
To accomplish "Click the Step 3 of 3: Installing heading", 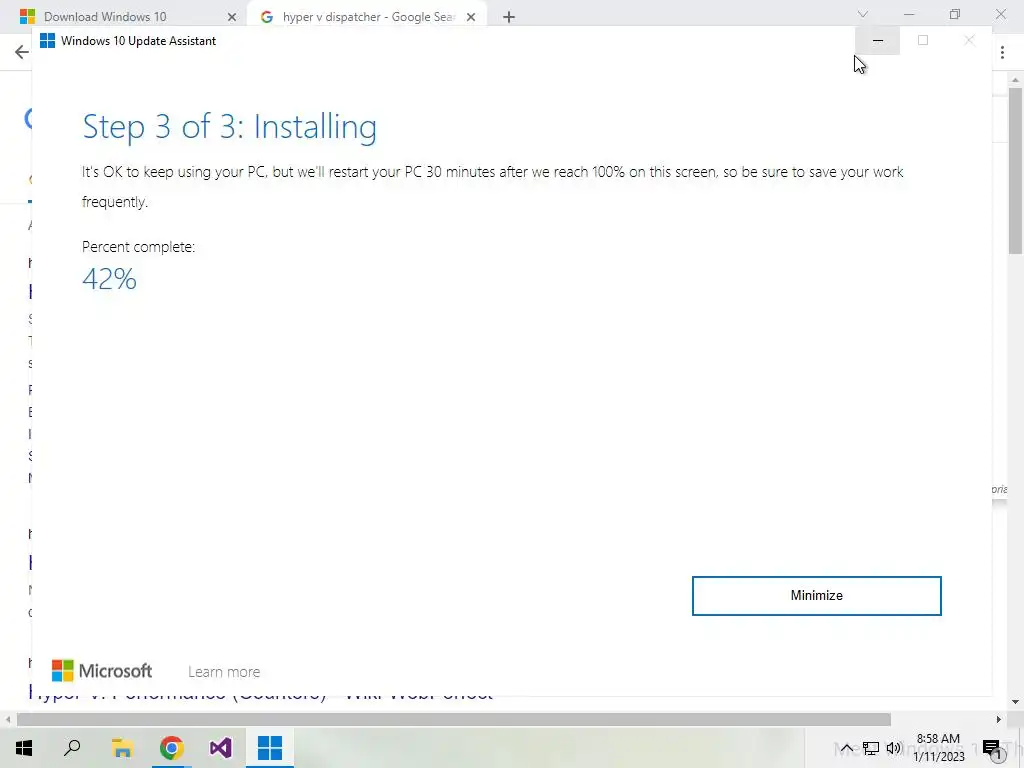I will [x=229, y=126].
